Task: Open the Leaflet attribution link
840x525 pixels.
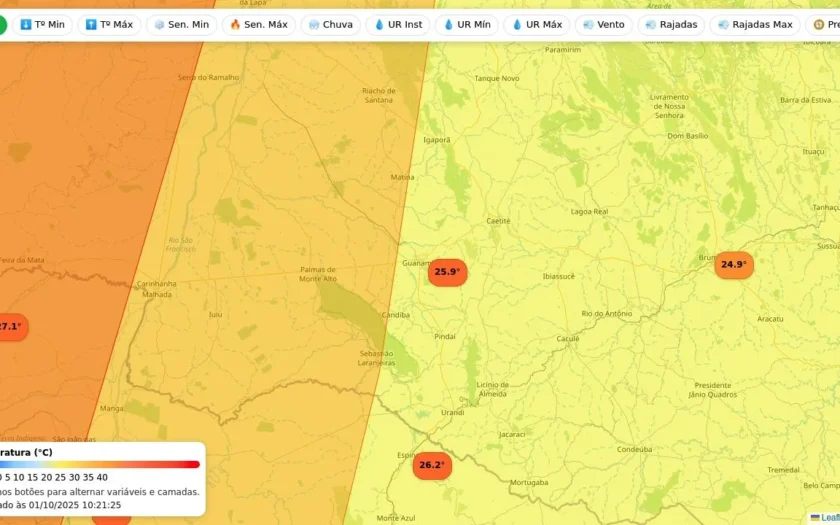Action: (826, 517)
